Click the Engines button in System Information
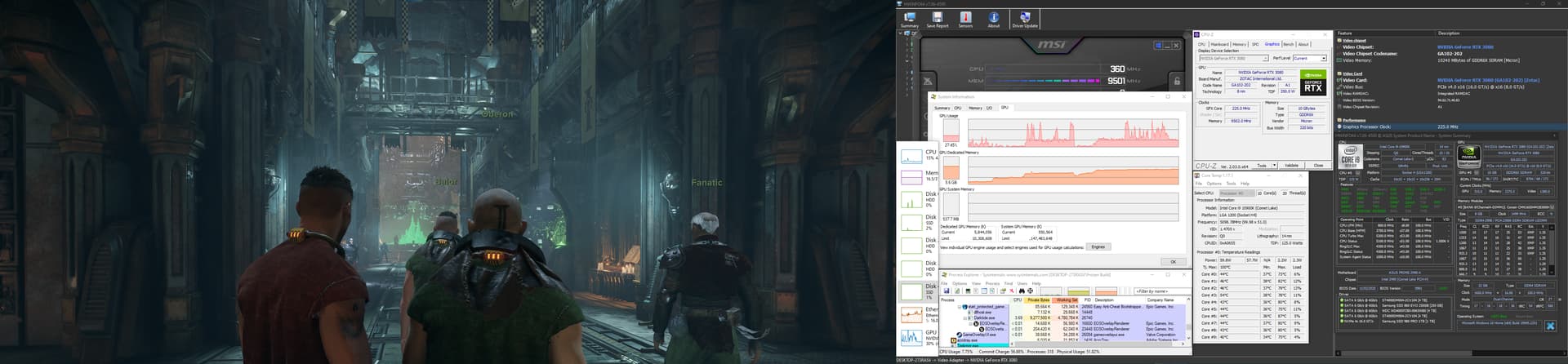The image size is (1568, 364). [1098, 246]
